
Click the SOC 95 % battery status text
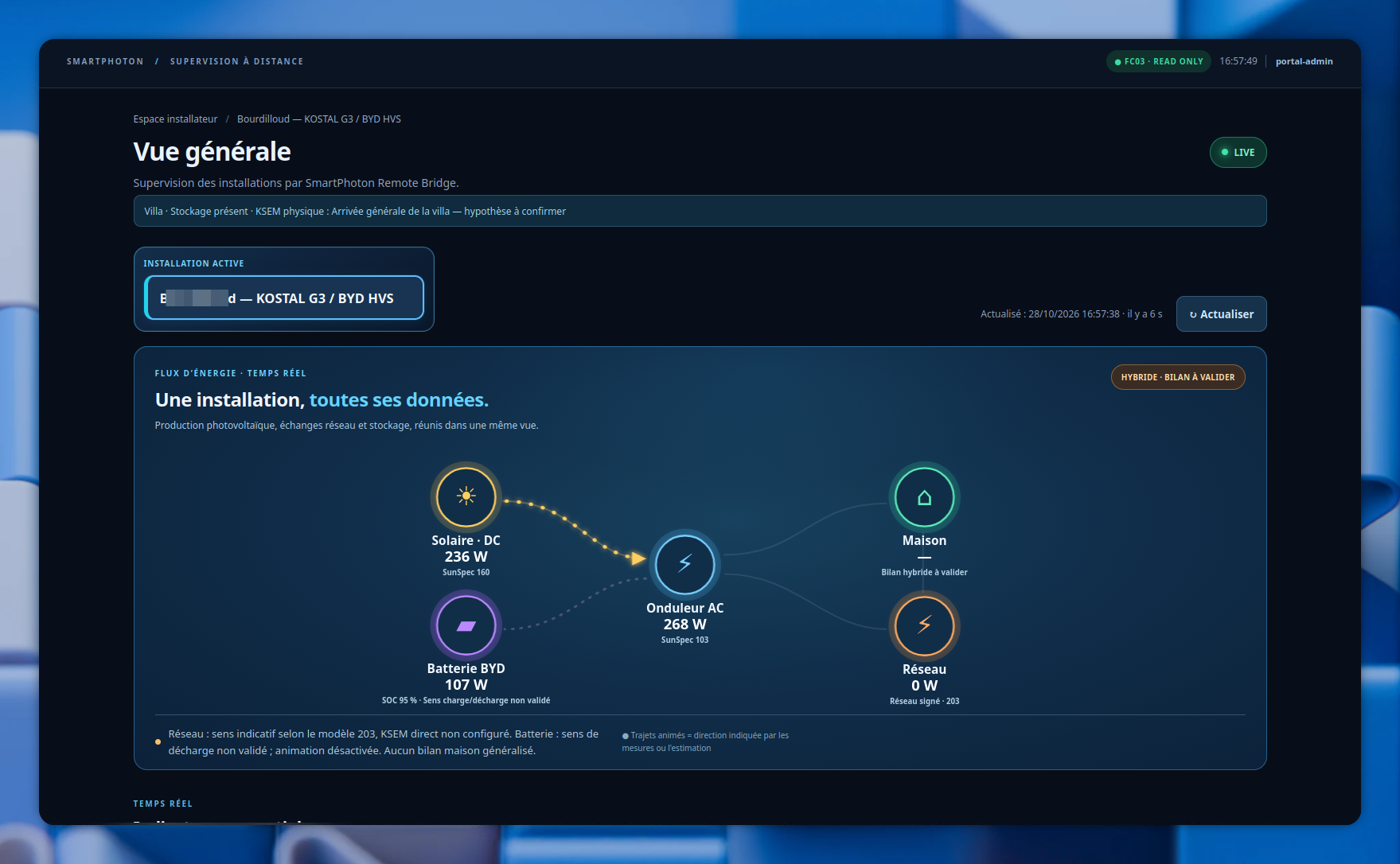point(466,701)
